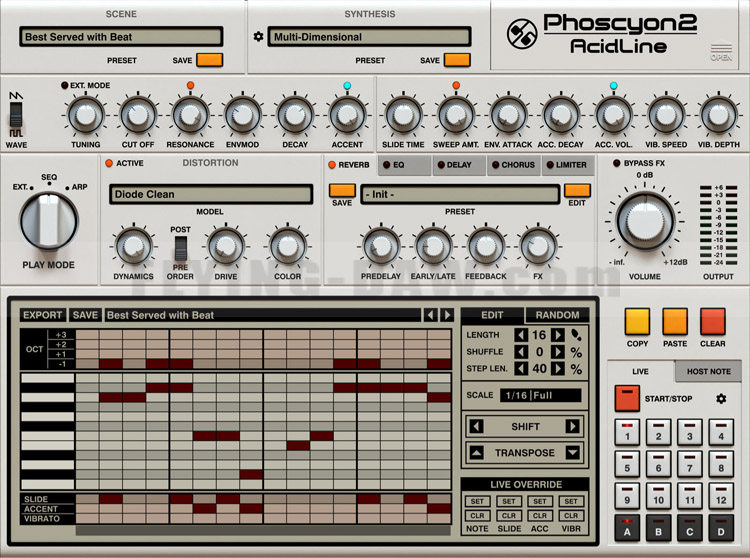Toggle EXT. MODE LED
Screen dimensions: 750x558
(x=65, y=85)
